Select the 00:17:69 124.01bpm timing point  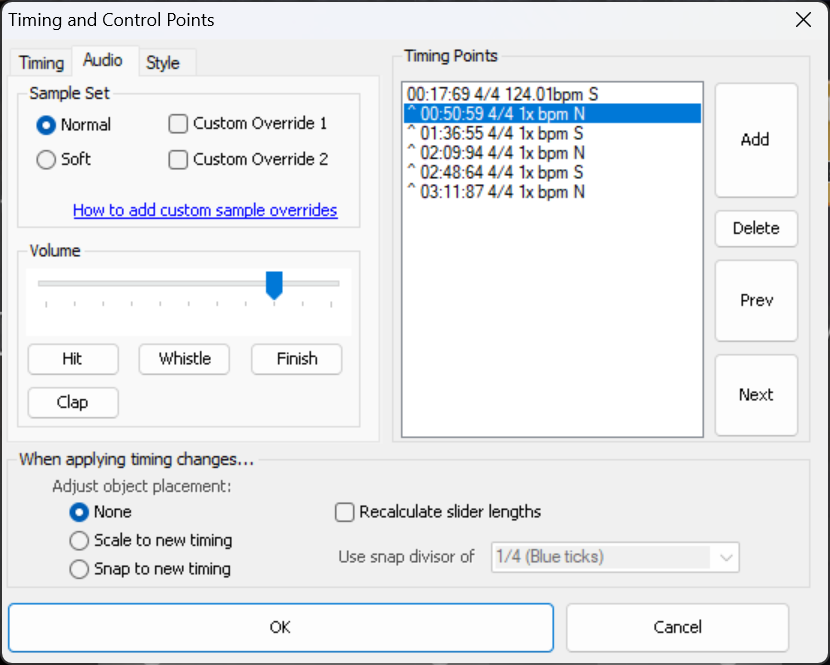click(x=502, y=94)
